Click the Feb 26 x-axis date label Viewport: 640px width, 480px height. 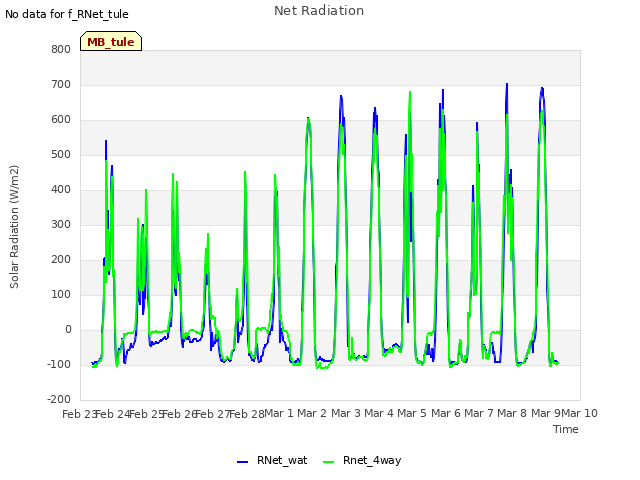179,414
